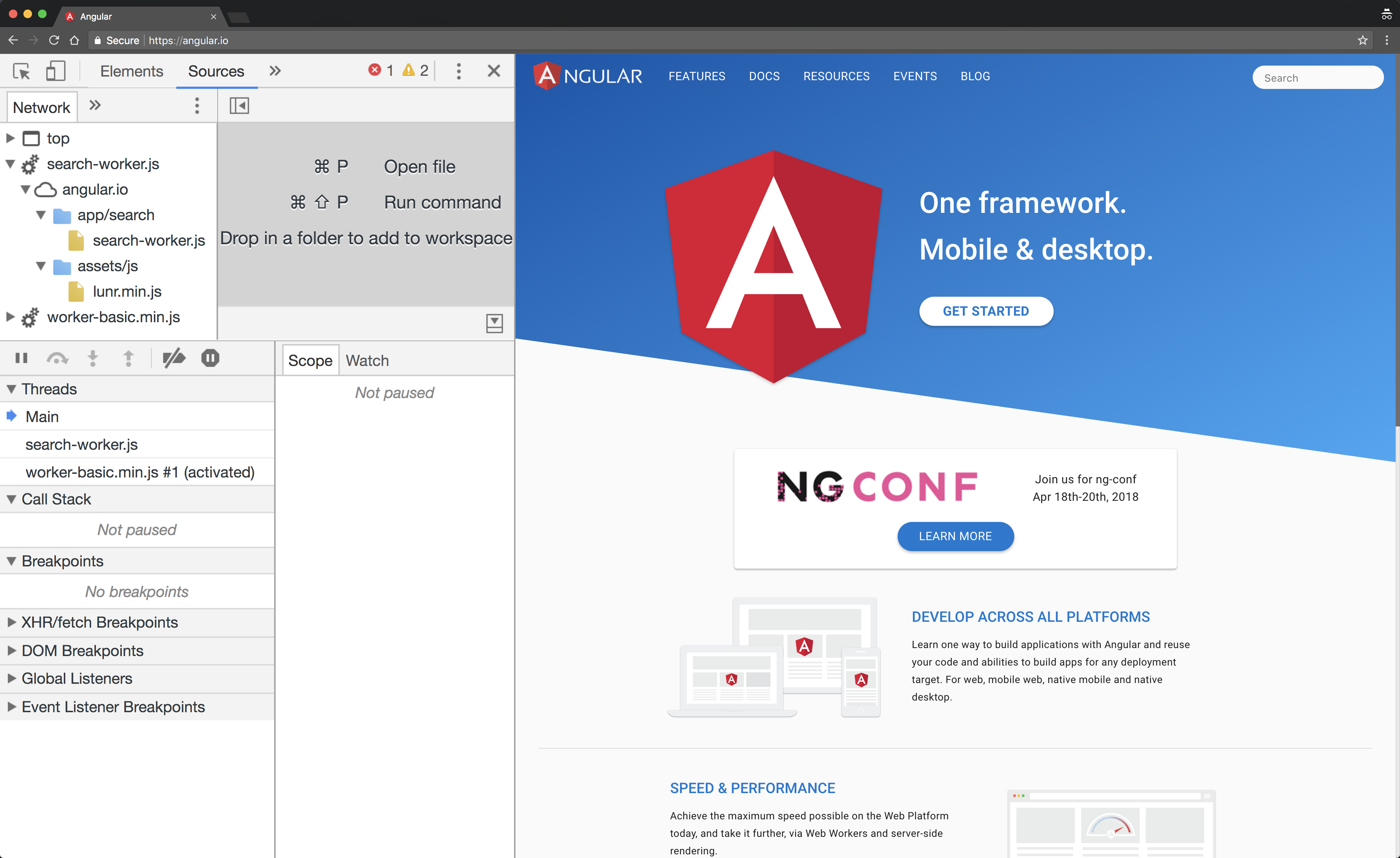Show more DevTools panels chevron
1400x858 pixels.
point(275,71)
